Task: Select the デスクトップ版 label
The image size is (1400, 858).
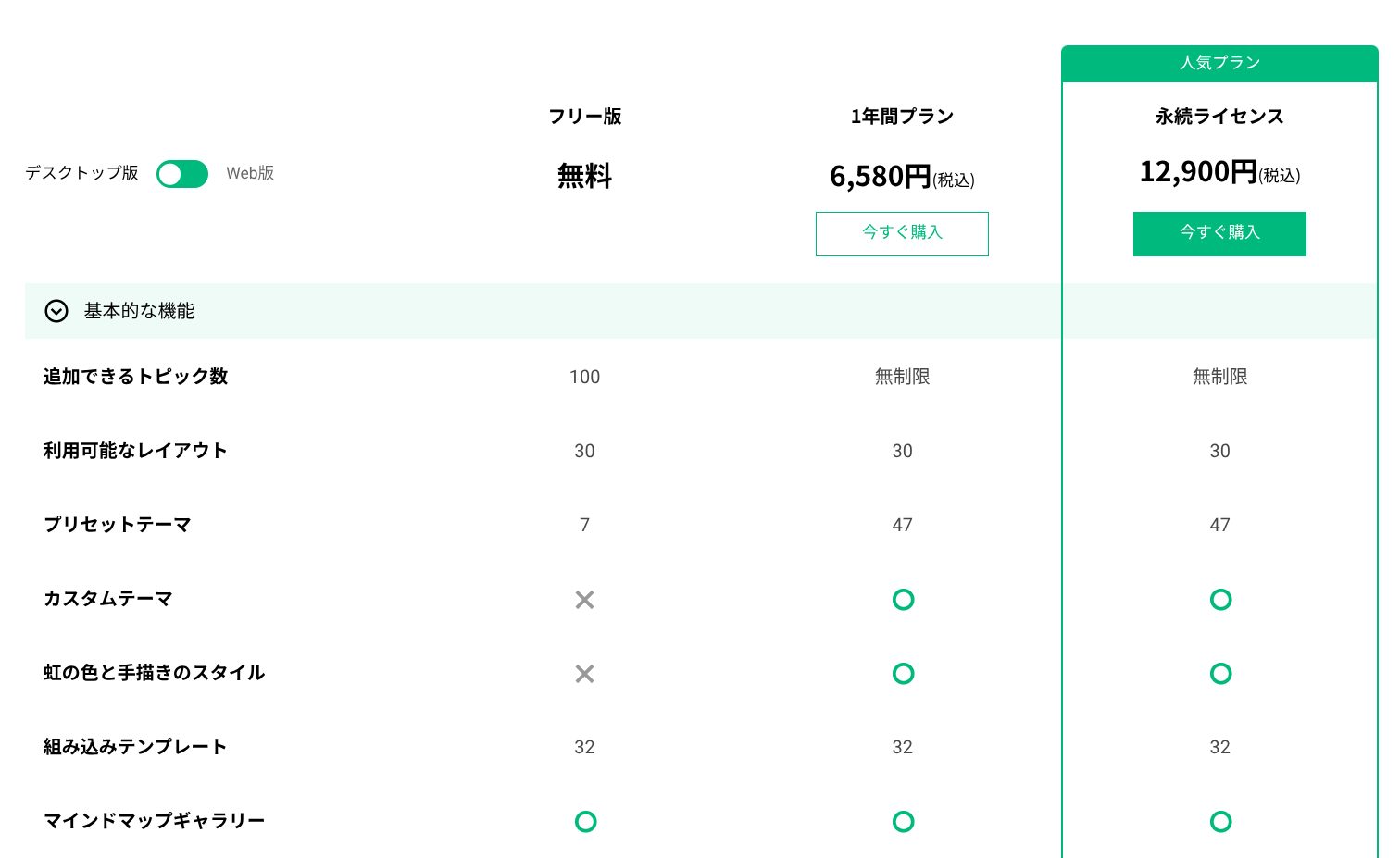Action: tap(81, 173)
